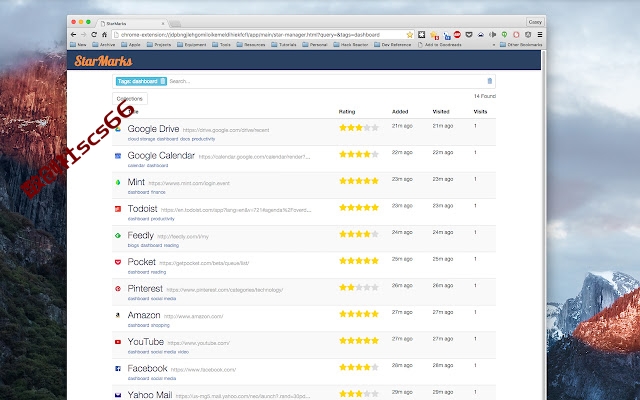Click the bookmark star in the address bar
This screenshot has height=400, width=640.
pyautogui.click(x=409, y=35)
